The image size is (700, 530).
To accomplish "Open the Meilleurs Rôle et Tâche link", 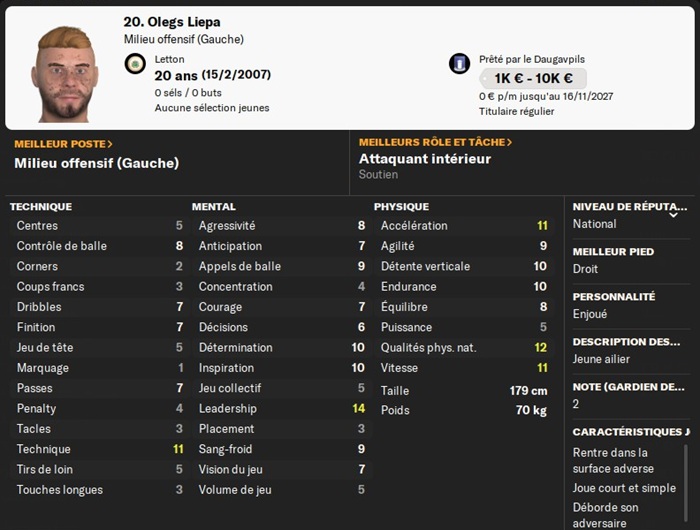I will coord(435,143).
